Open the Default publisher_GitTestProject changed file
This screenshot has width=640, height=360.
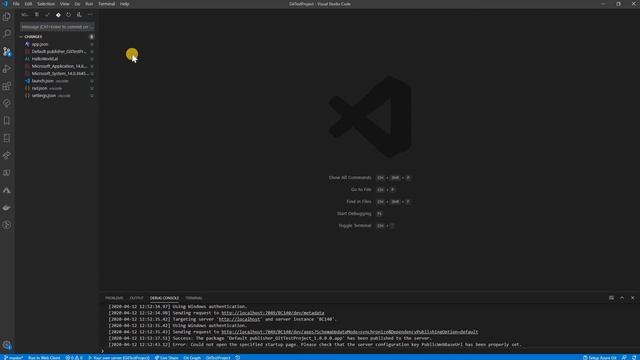pyautogui.click(x=59, y=51)
